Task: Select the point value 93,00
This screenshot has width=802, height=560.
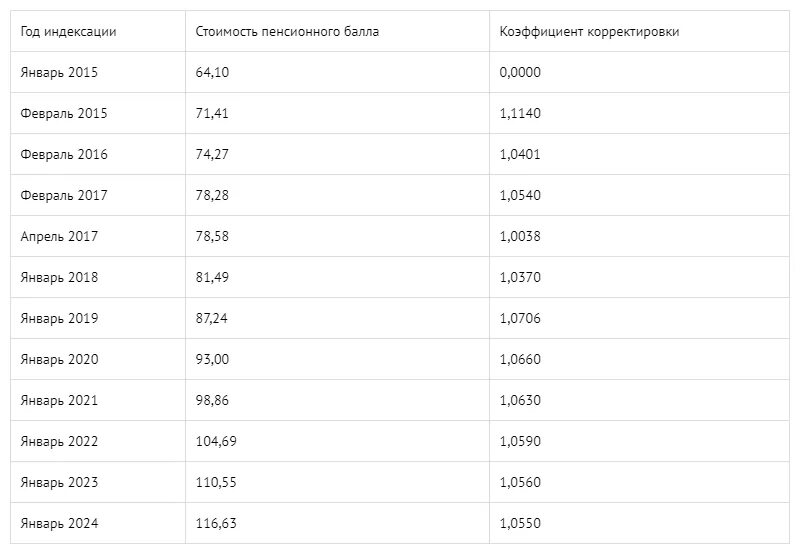Action: pyautogui.click(x=213, y=359)
